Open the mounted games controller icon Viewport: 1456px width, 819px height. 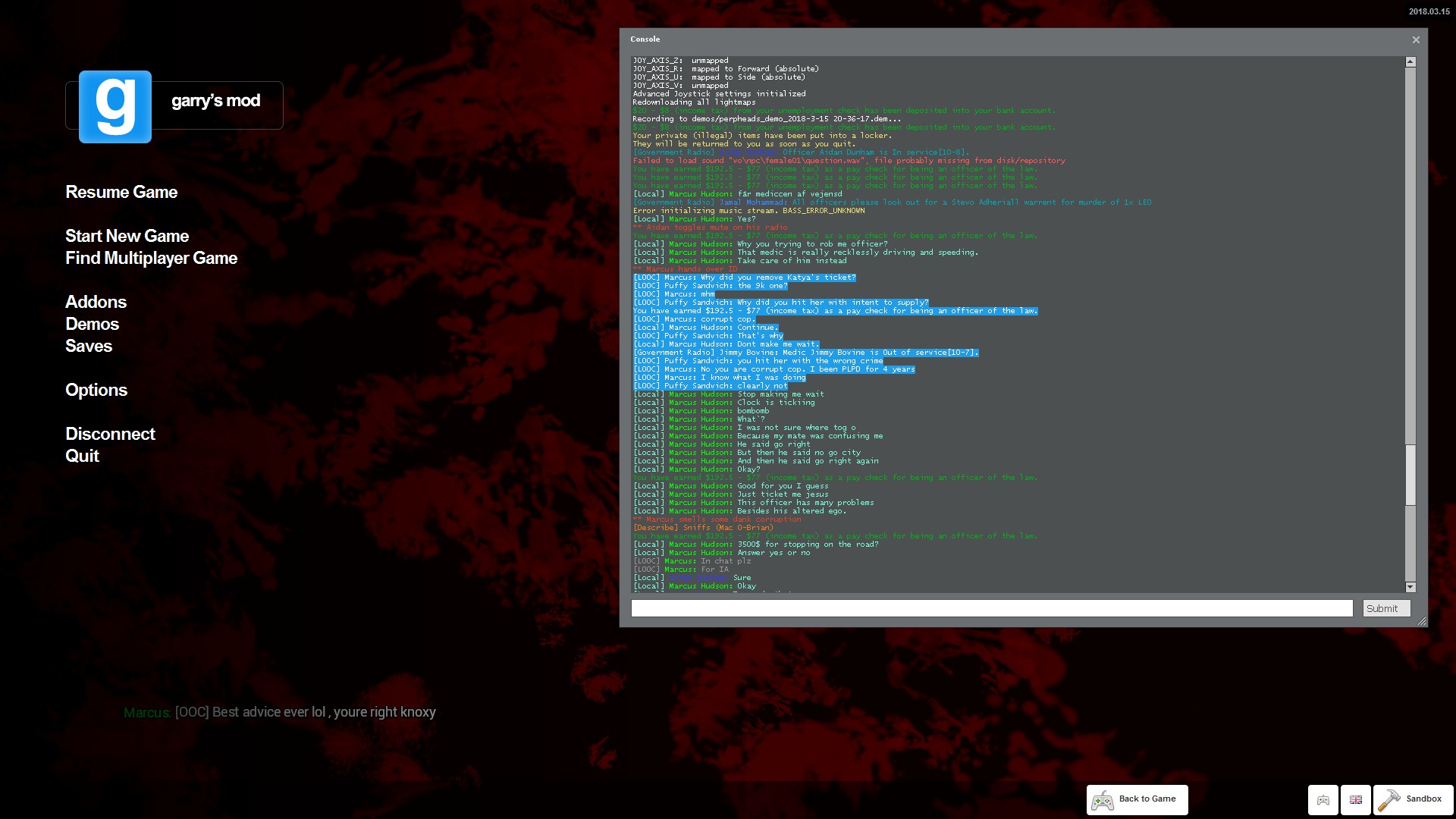pos(1323,800)
